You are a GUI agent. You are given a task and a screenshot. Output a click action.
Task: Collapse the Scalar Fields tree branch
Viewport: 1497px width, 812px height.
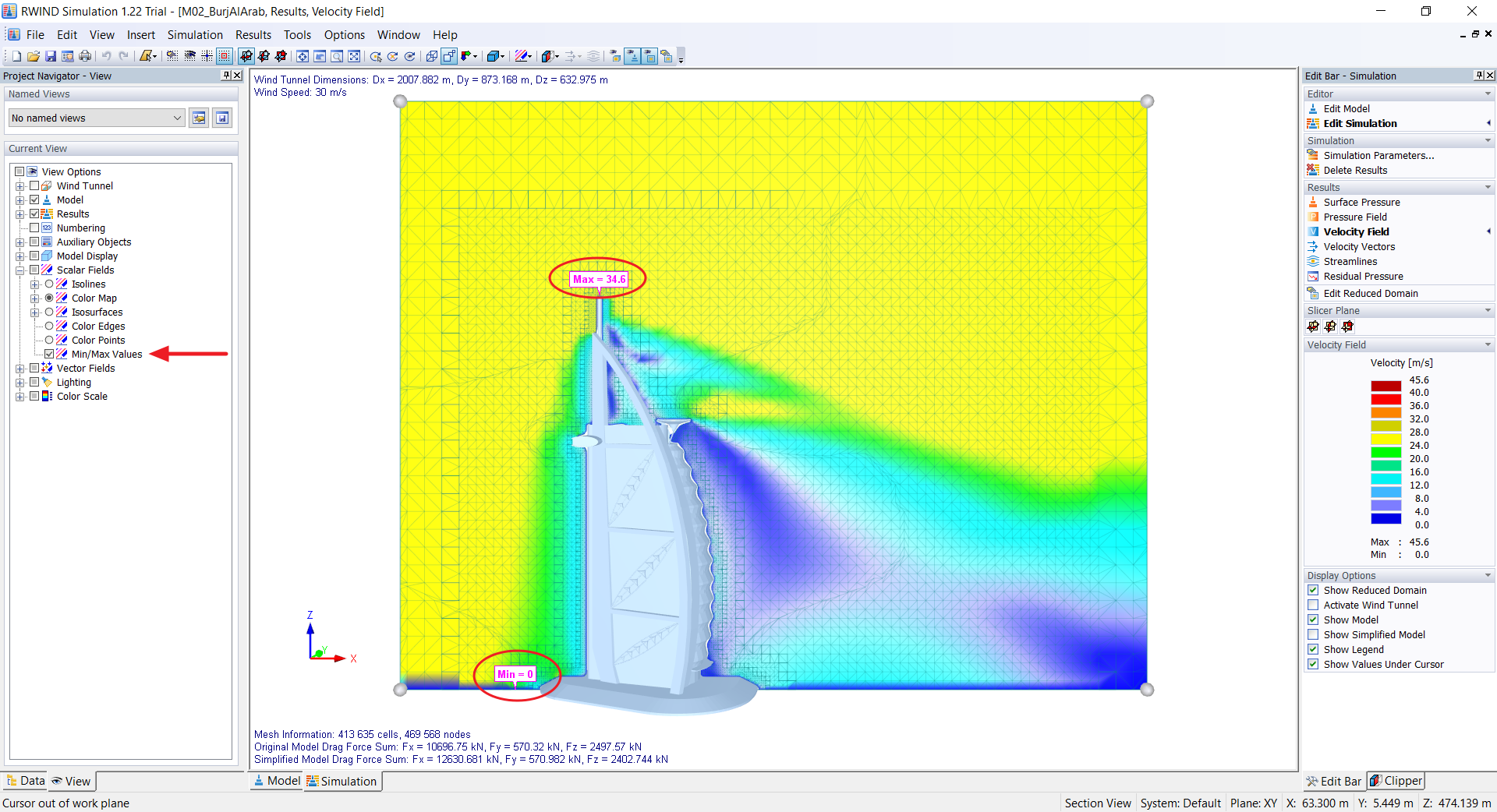tap(20, 270)
